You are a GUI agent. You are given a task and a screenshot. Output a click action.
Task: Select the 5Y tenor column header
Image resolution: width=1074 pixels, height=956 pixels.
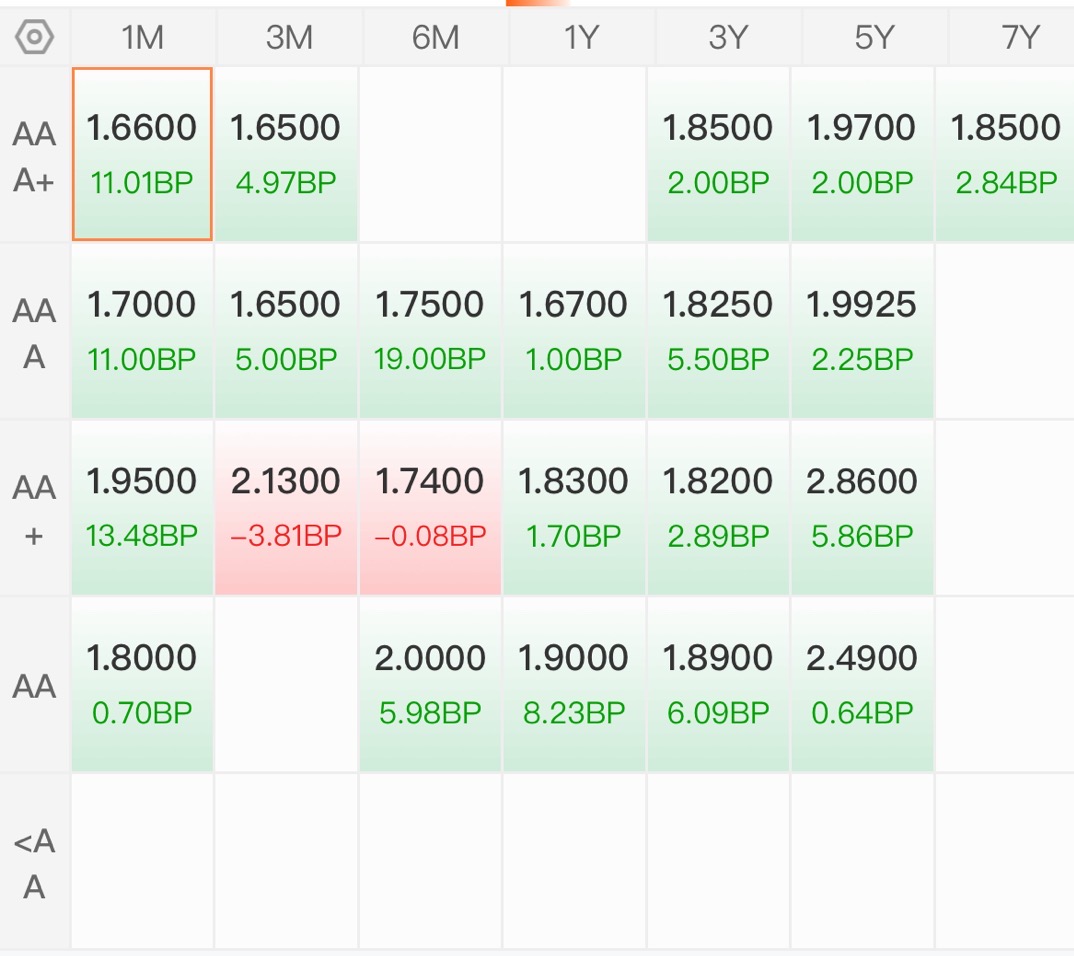pos(874,37)
